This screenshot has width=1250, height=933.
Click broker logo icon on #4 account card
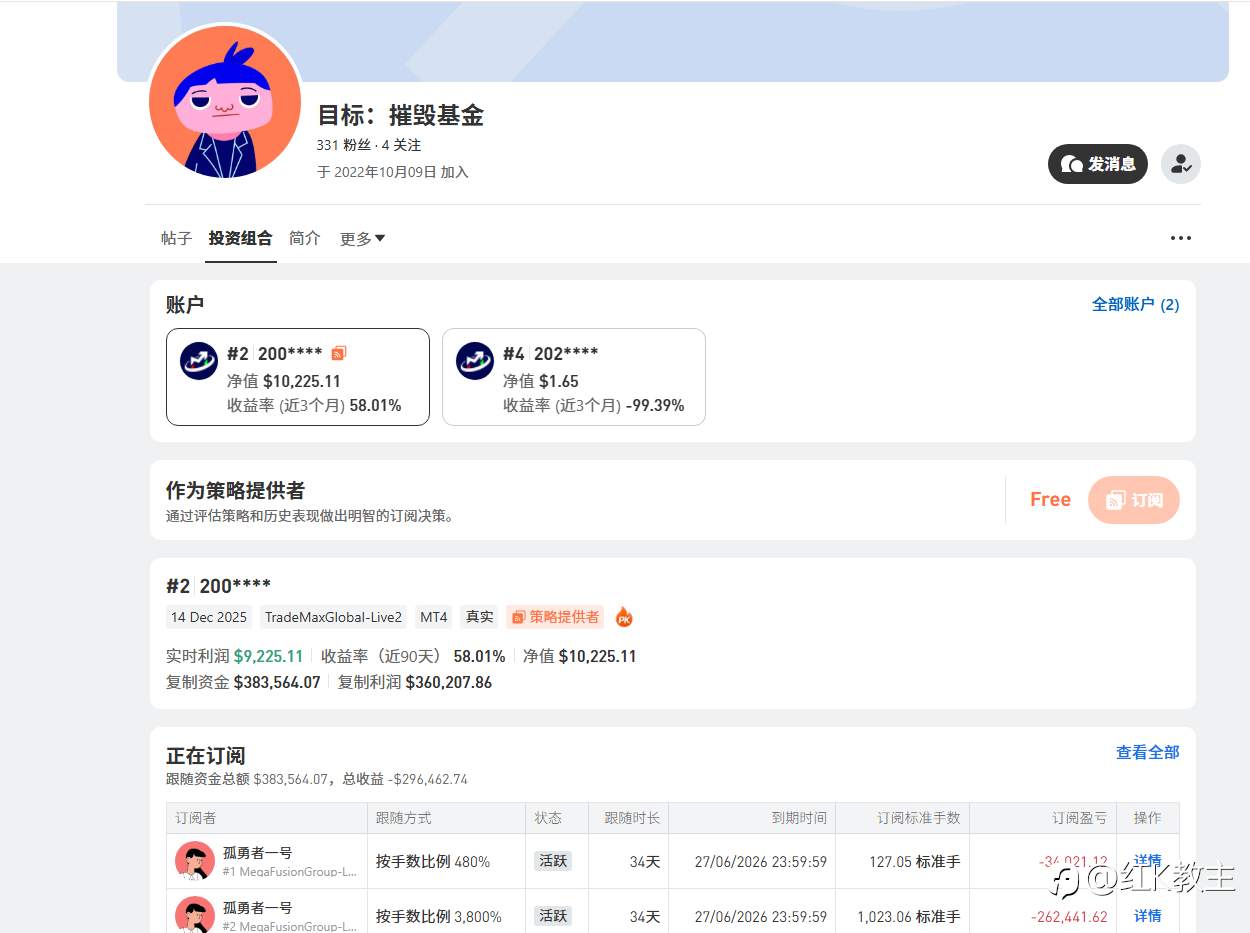[475, 361]
